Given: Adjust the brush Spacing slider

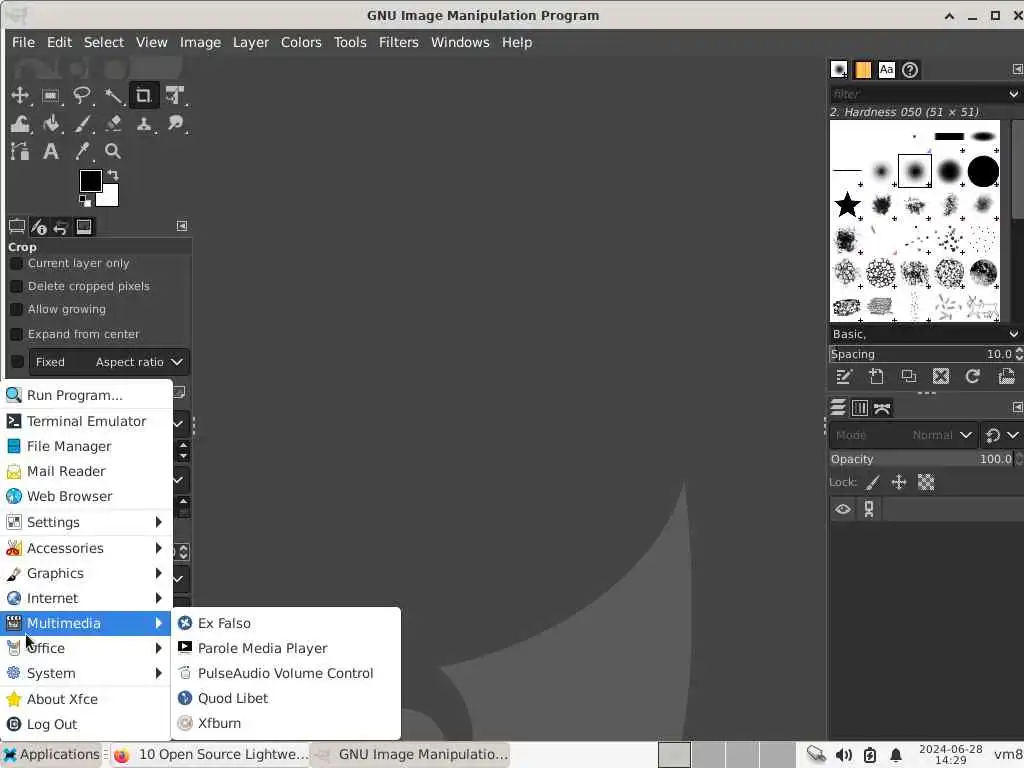Looking at the screenshot, I should (920, 354).
